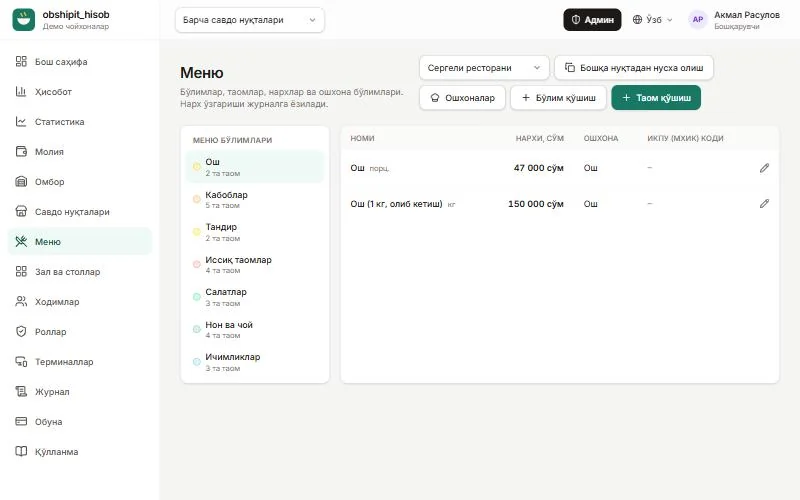This screenshot has width=800, height=500.
Task: Click the Меню page title
Action: pos(202,72)
